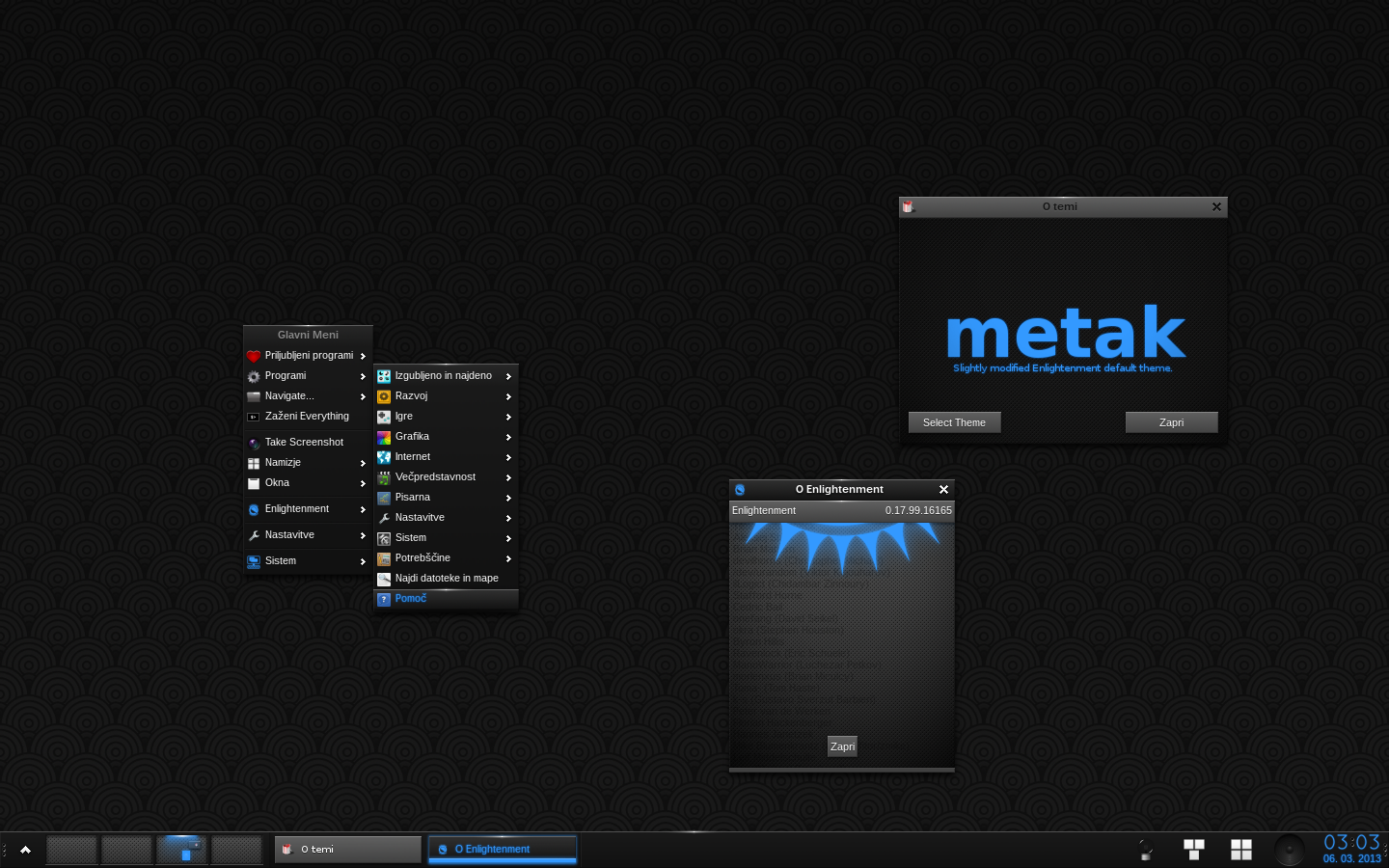Click the O Enlightenment window title icon

pos(740,490)
